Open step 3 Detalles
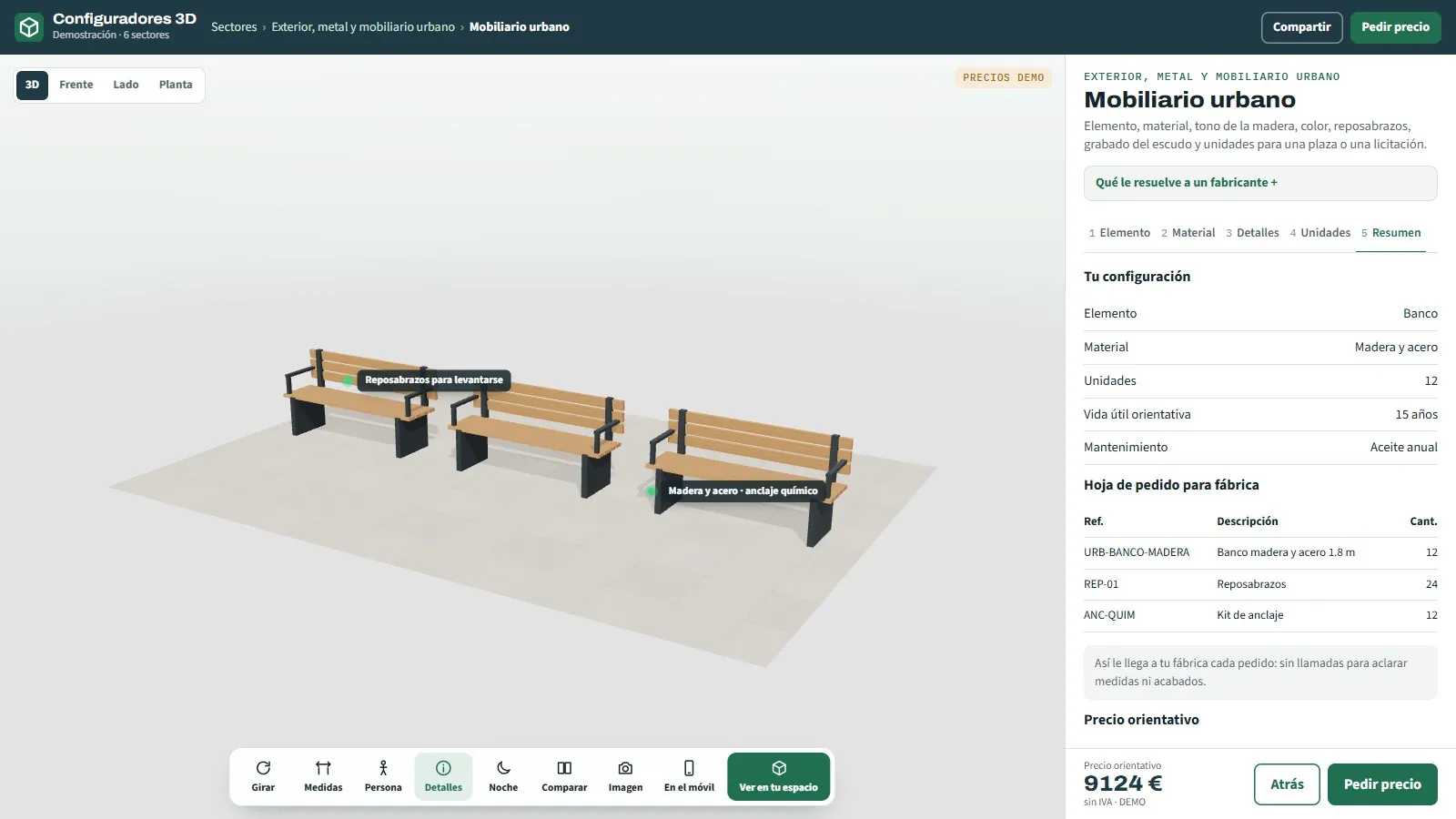1456x819 pixels. pyautogui.click(x=1252, y=233)
